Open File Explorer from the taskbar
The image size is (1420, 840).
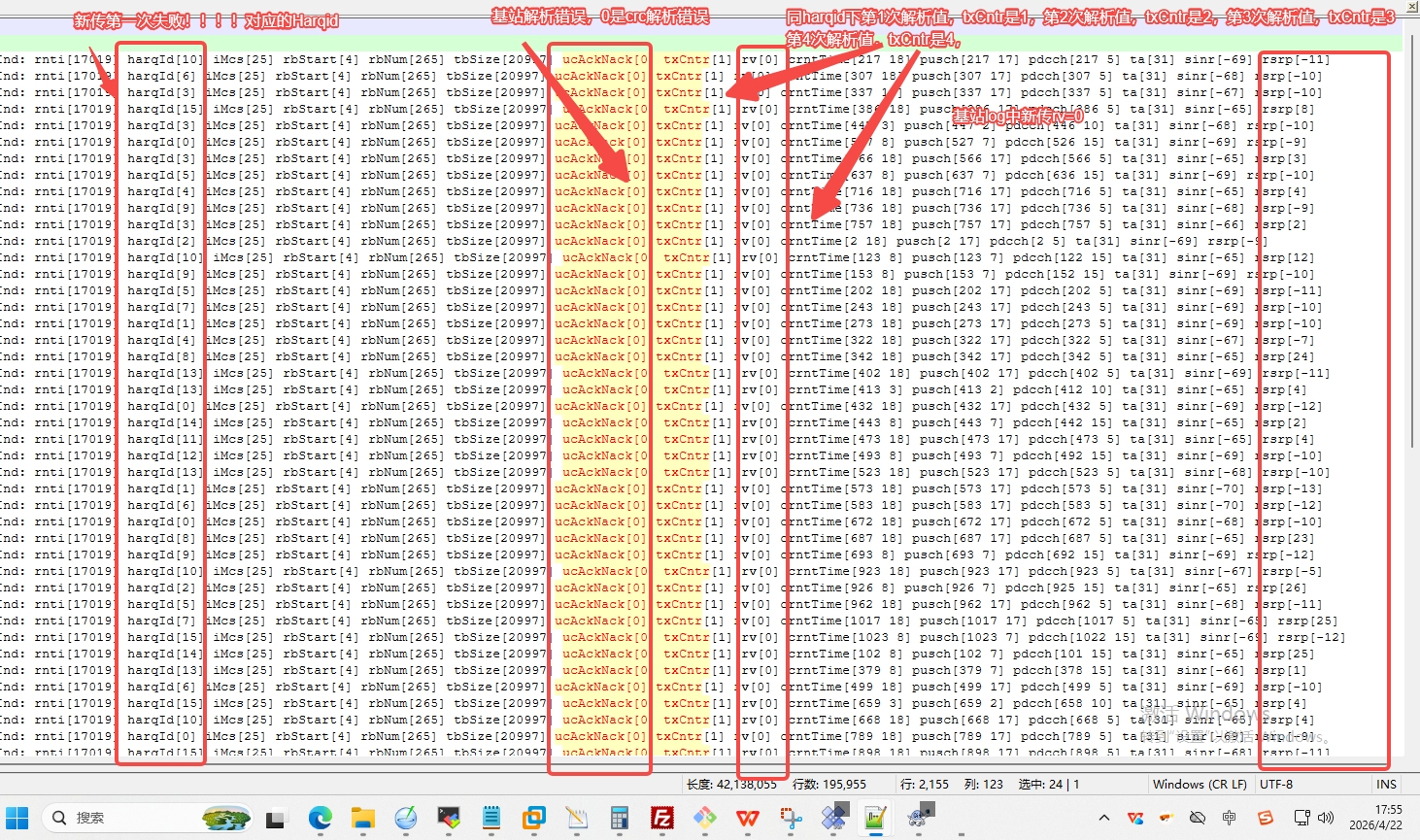(362, 818)
